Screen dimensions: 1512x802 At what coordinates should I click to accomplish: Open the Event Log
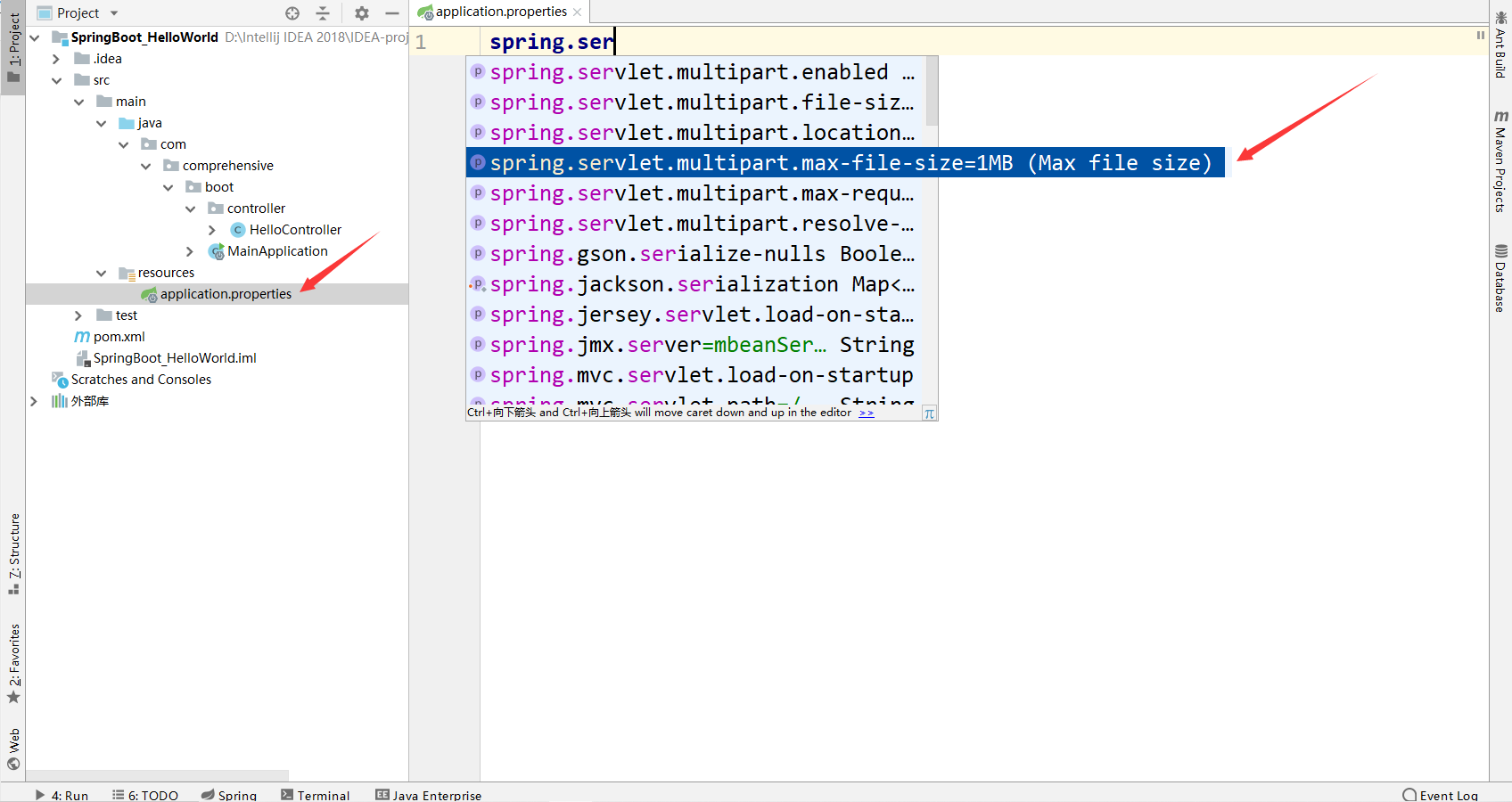click(x=1440, y=795)
